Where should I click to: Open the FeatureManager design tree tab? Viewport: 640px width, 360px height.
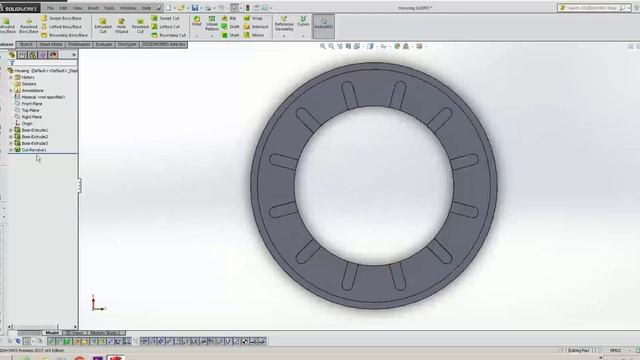pyautogui.click(x=12, y=55)
